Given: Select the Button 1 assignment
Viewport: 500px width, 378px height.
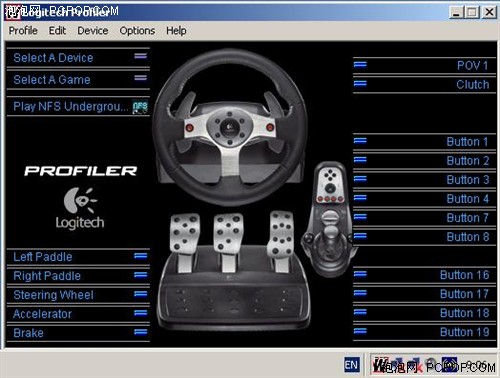Looking at the screenshot, I should [x=424, y=142].
